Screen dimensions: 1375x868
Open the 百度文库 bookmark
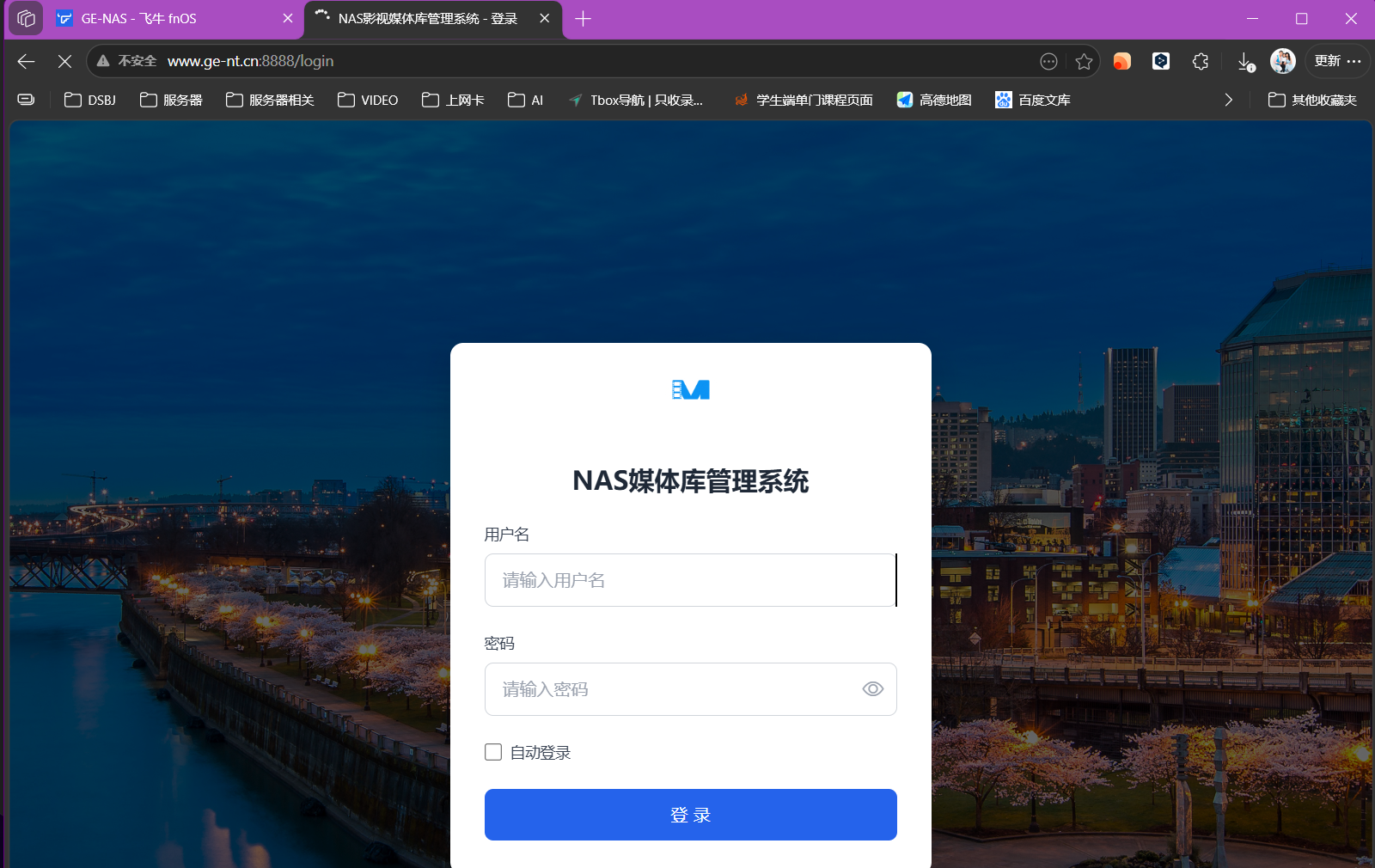(x=1031, y=100)
